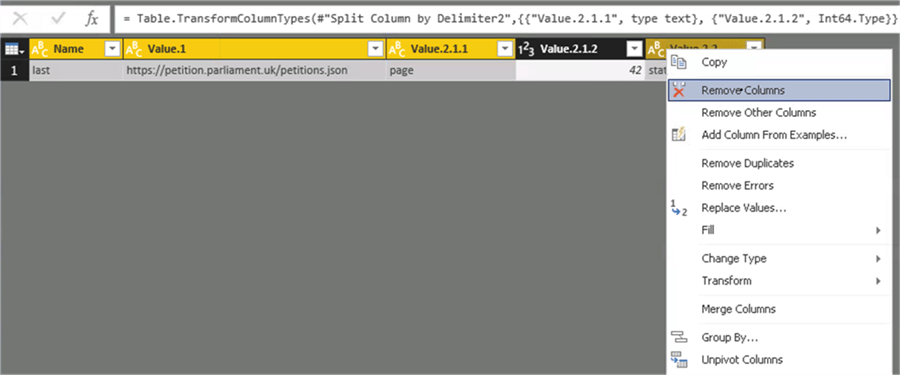The height and width of the screenshot is (375, 900).
Task: Click the petitions.json URL cell
Action: click(254, 70)
